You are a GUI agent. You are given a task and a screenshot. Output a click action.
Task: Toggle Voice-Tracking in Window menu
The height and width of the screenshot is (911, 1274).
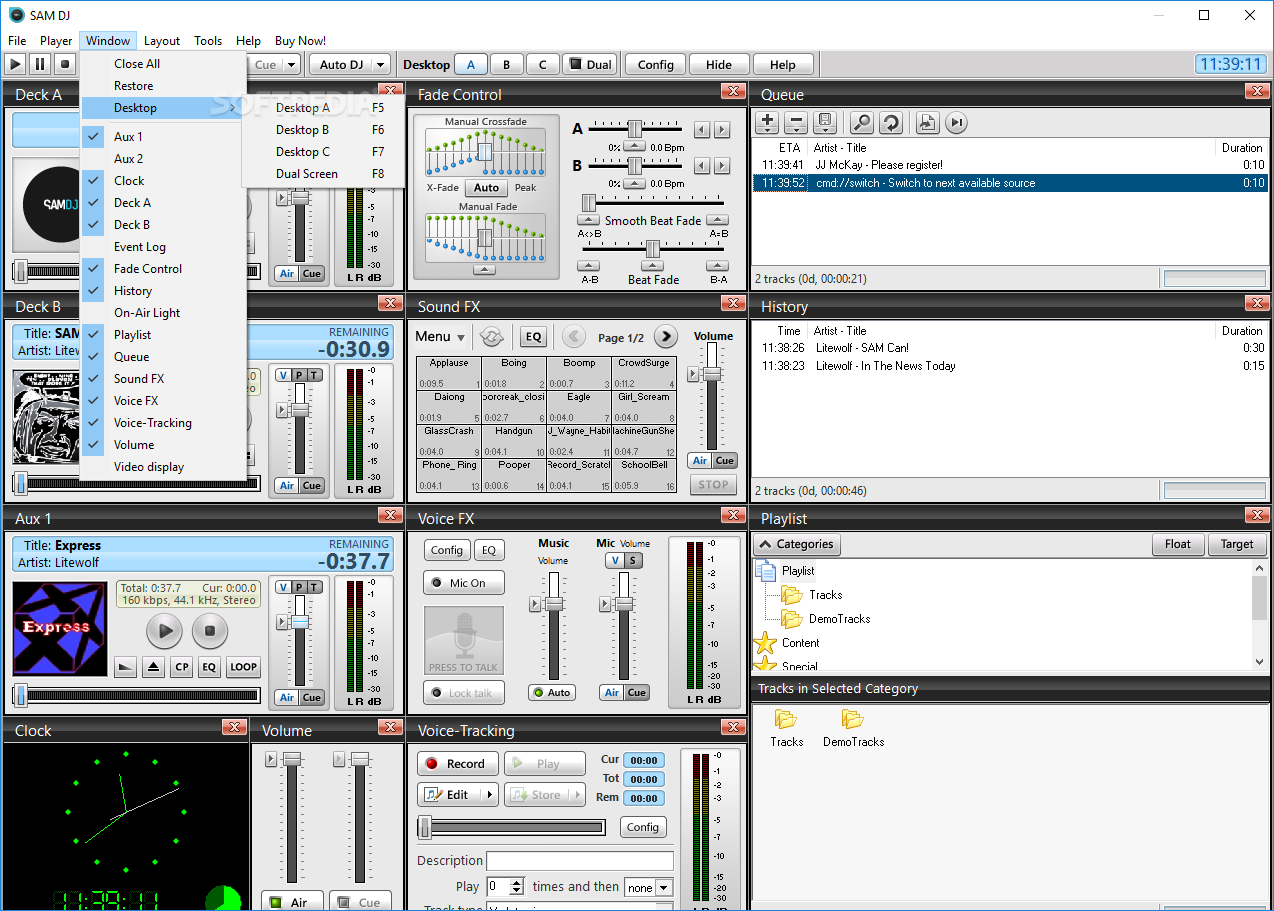pos(163,423)
